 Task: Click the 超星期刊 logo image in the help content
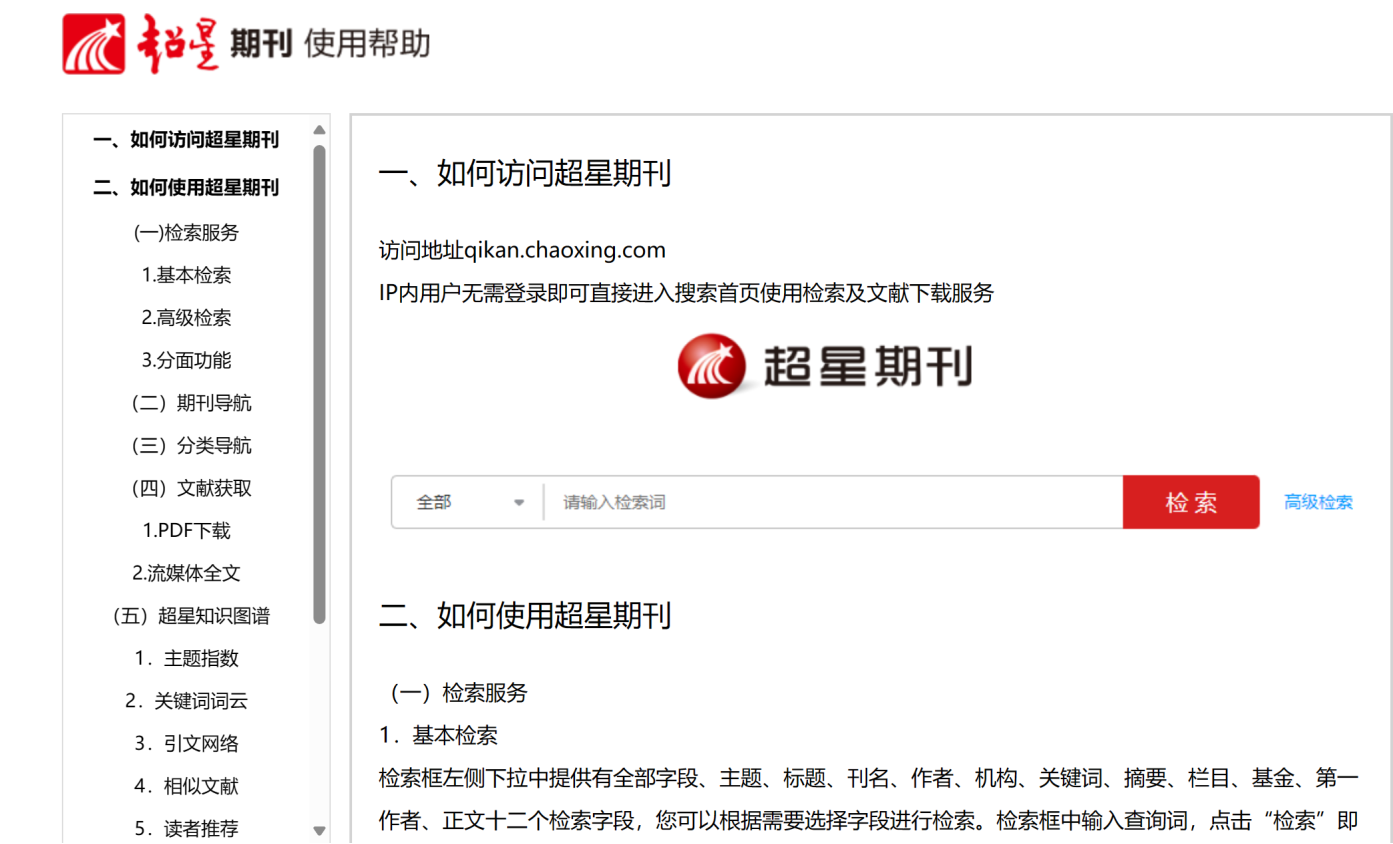coord(825,365)
